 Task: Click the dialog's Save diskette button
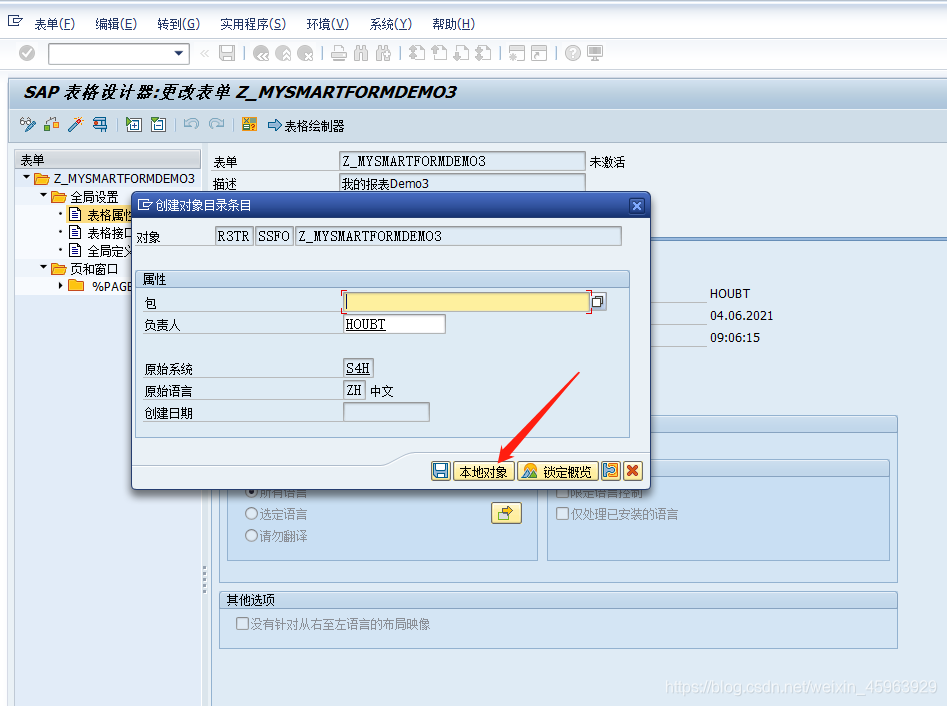pyautogui.click(x=441, y=471)
